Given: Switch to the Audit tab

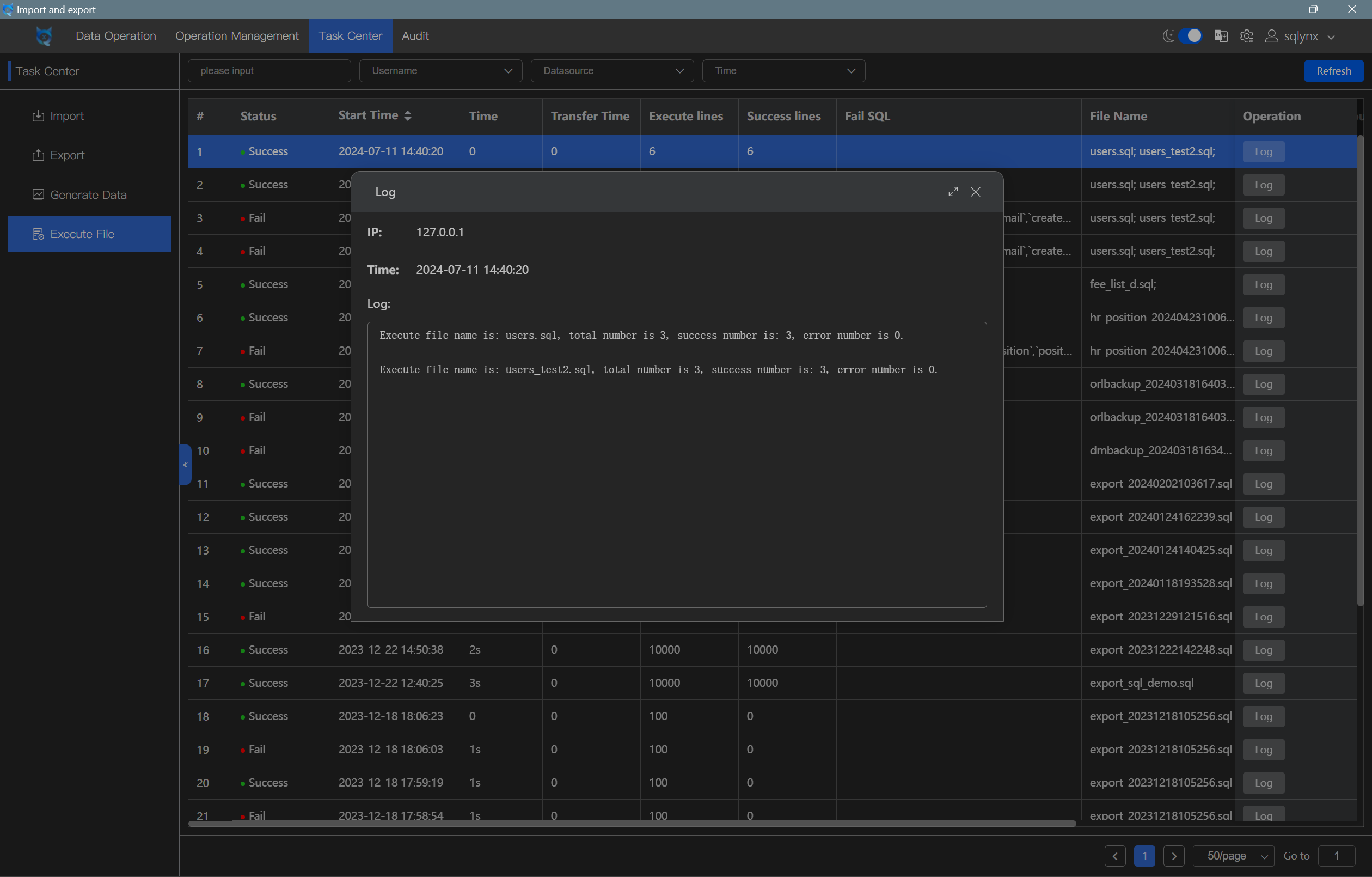Looking at the screenshot, I should [415, 36].
